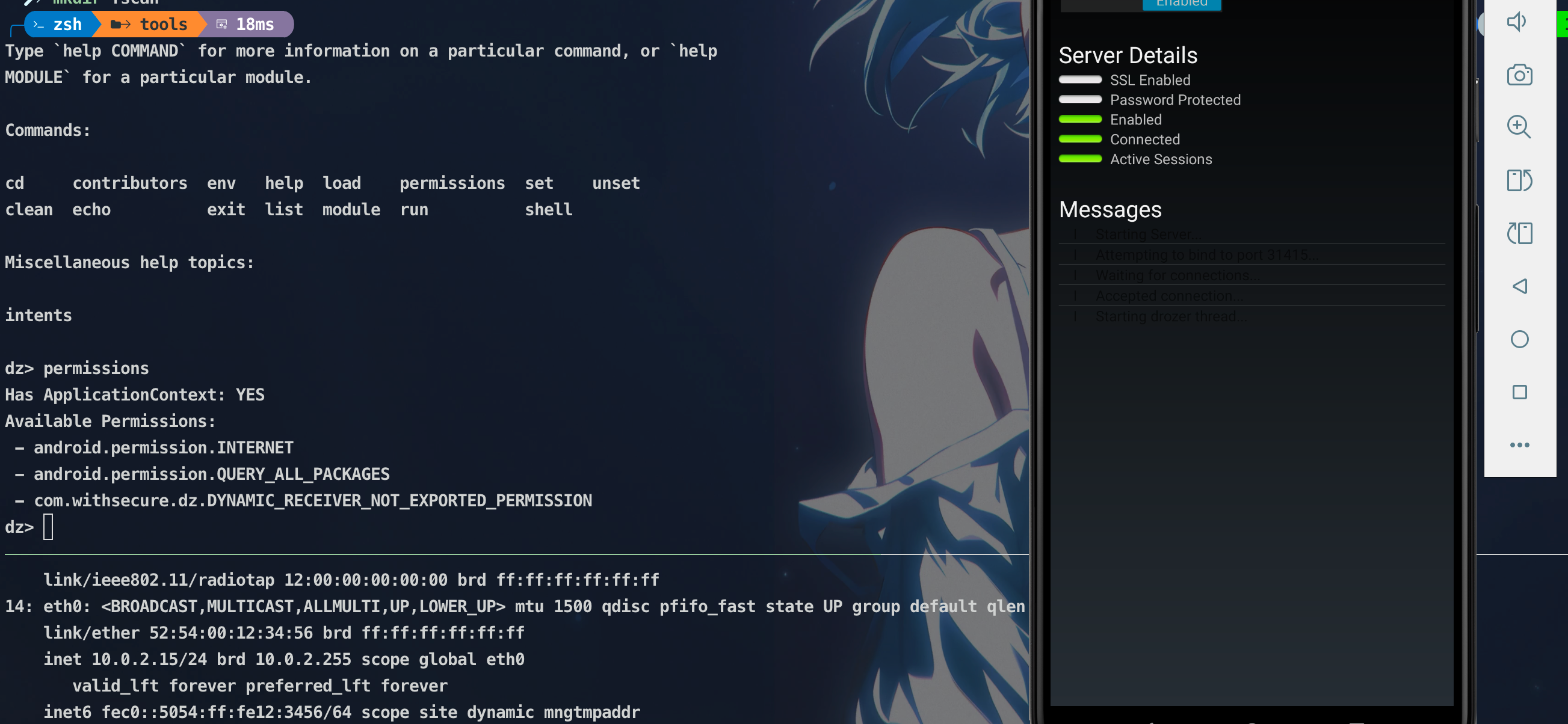This screenshot has height=724, width=1568.
Task: Click the 'clean' command in help list
Action: pos(29,209)
